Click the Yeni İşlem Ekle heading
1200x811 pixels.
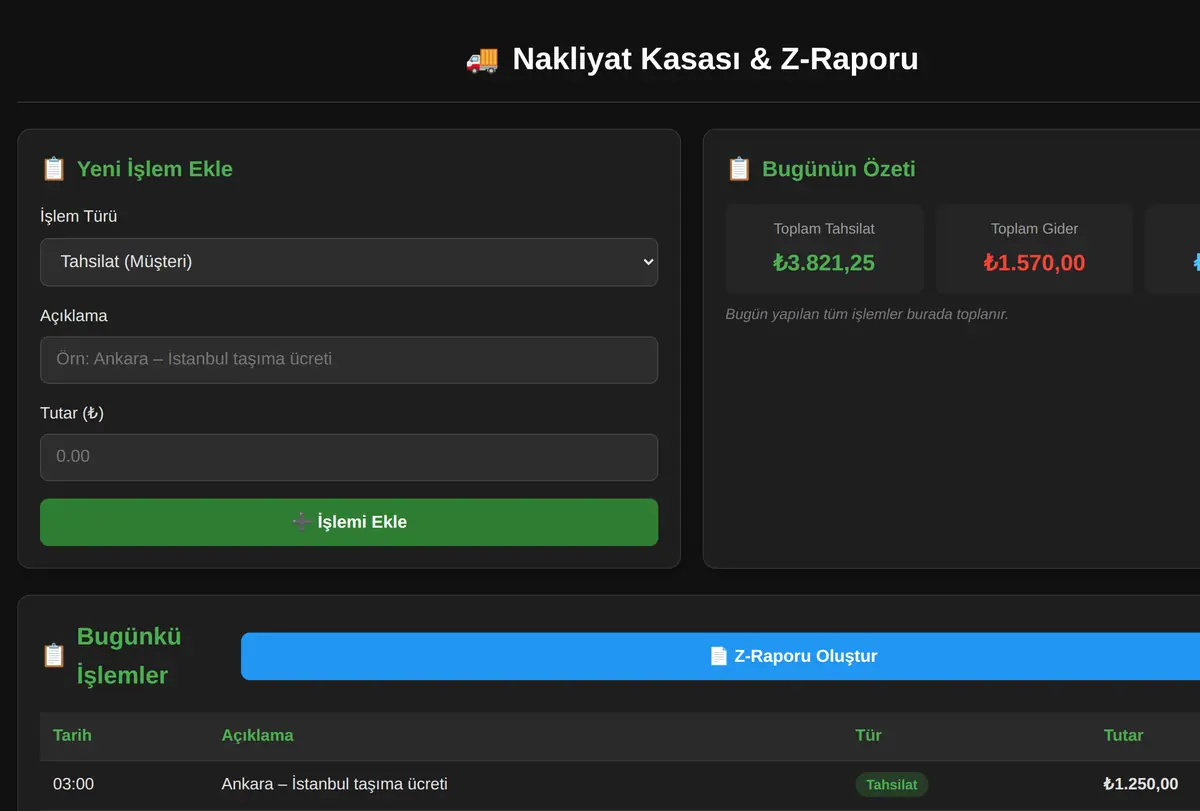point(155,169)
